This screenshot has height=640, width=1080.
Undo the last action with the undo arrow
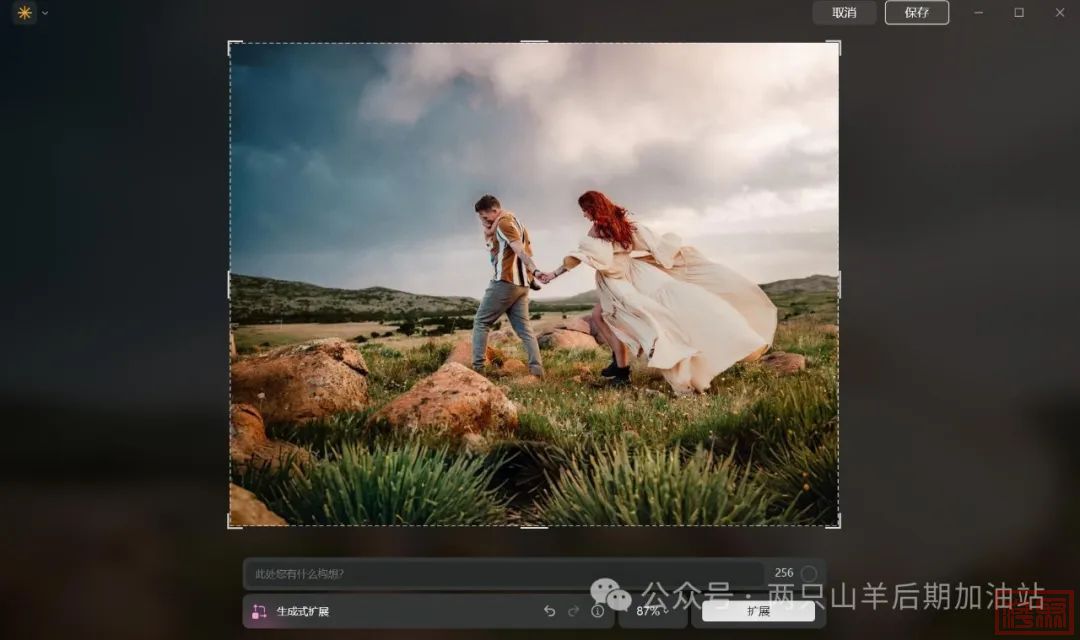[549, 611]
